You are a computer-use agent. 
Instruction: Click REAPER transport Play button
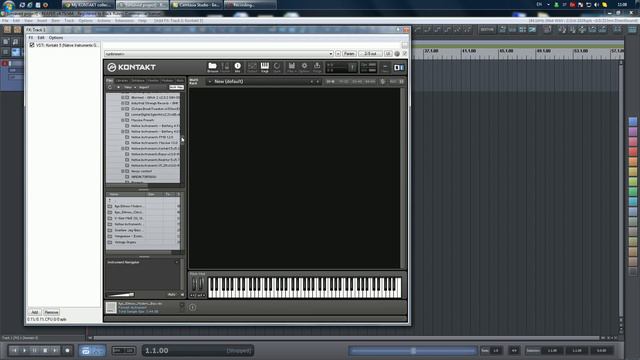(x=24, y=350)
